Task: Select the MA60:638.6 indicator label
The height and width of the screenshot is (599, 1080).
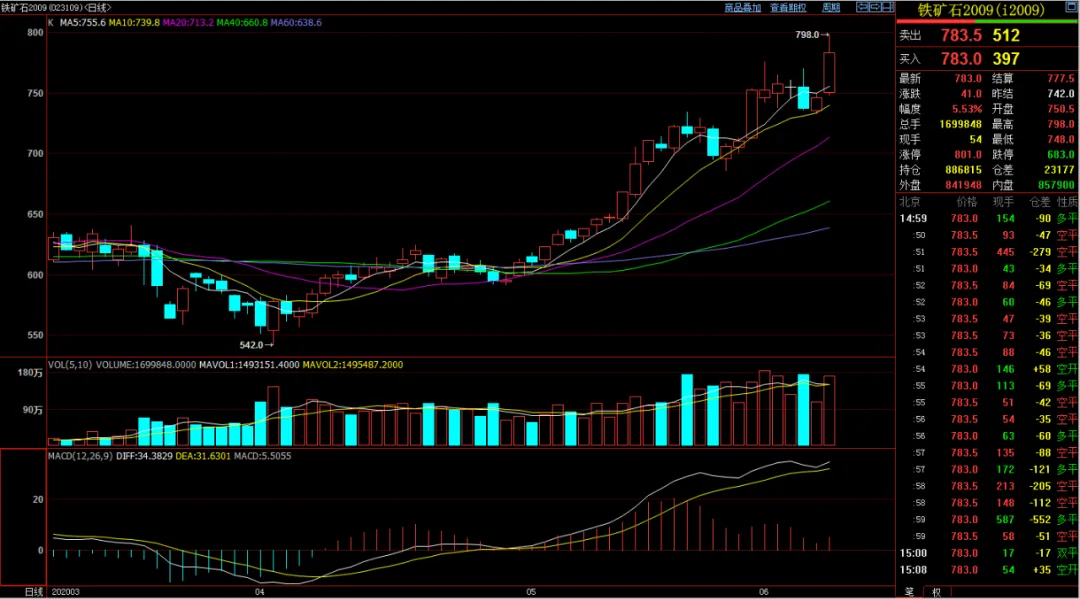Action: (295, 23)
